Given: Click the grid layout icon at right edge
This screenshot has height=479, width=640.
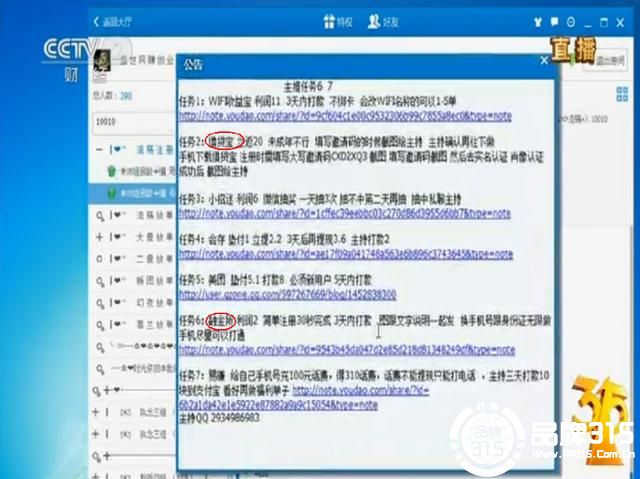Looking at the screenshot, I should [x=622, y=94].
